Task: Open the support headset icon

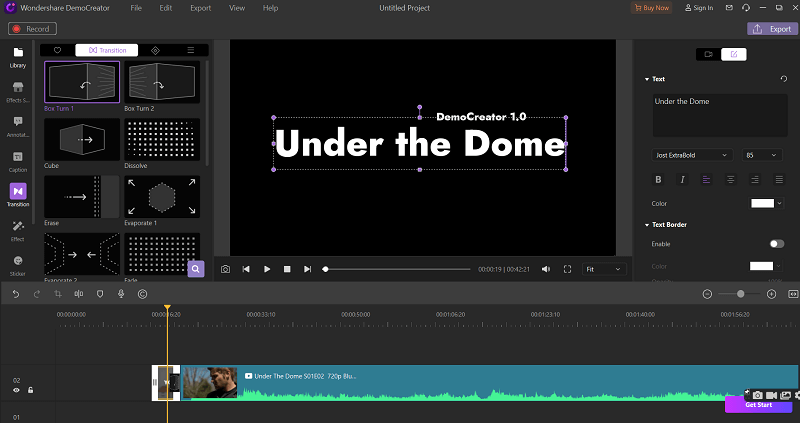Action: (746, 8)
